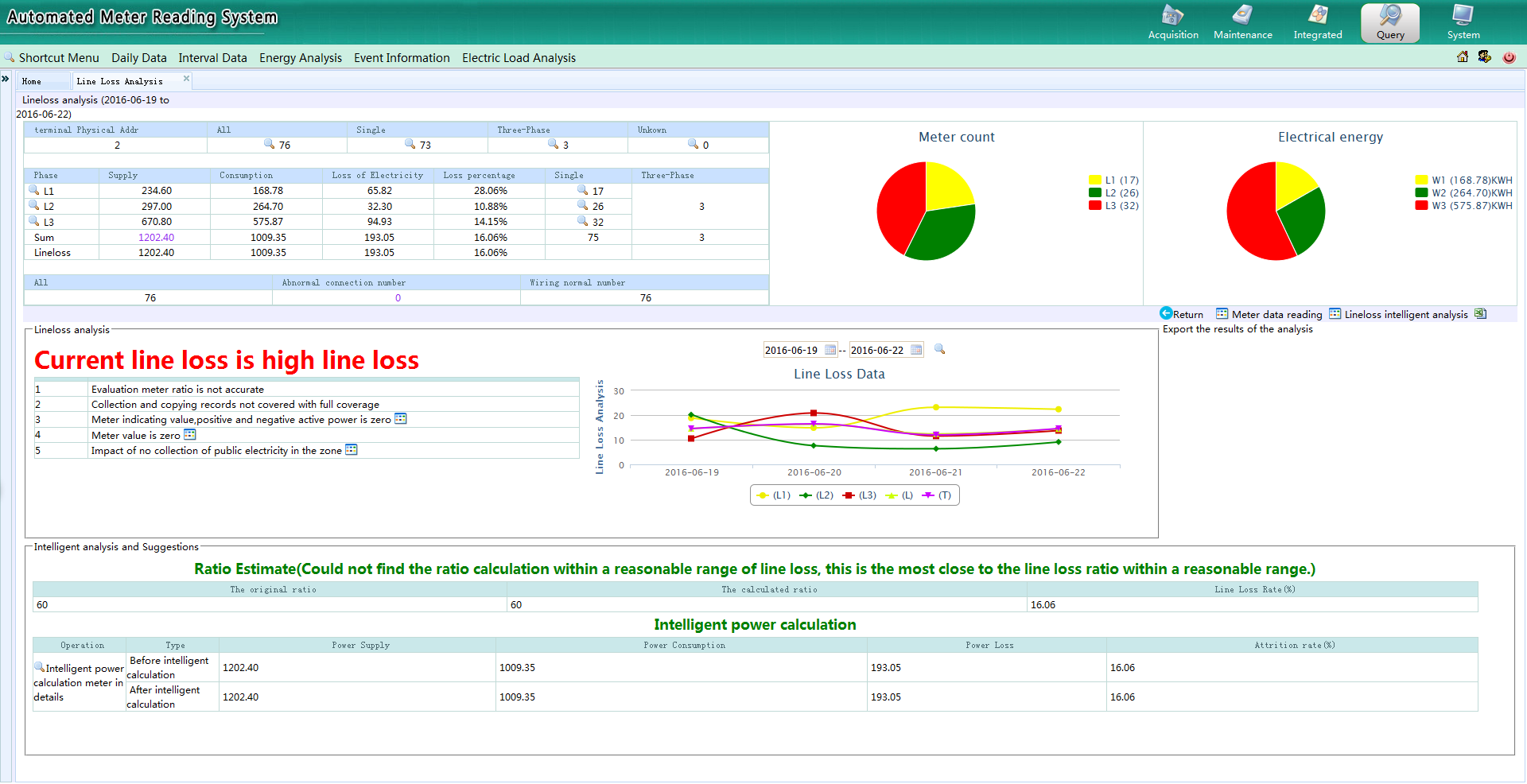Open the Maintenance module

click(1242, 22)
